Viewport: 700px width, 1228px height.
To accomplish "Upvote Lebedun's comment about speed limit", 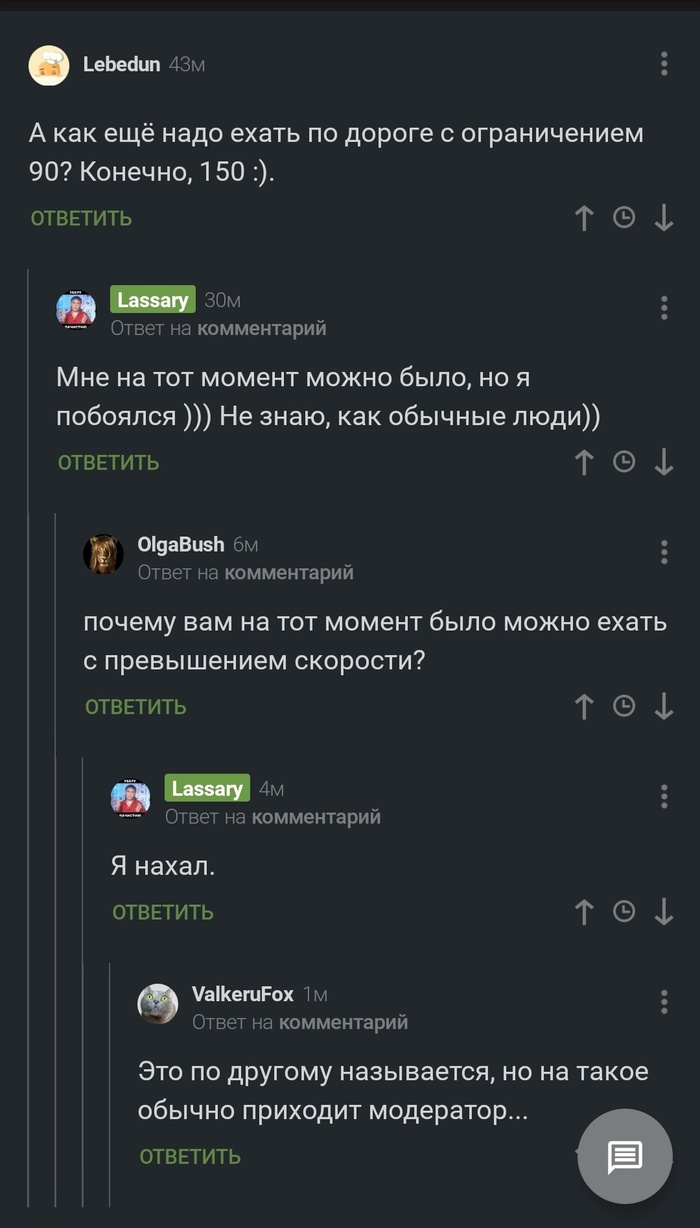I will pyautogui.click(x=585, y=218).
